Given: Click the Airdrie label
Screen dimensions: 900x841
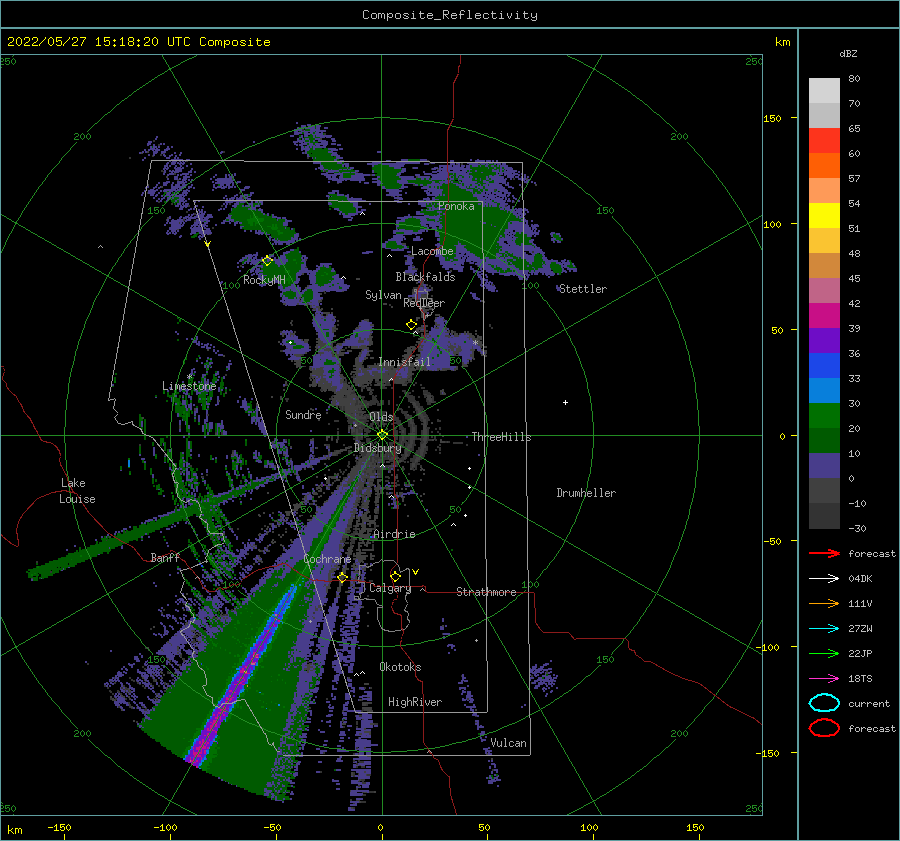Looking at the screenshot, I should point(394,534).
